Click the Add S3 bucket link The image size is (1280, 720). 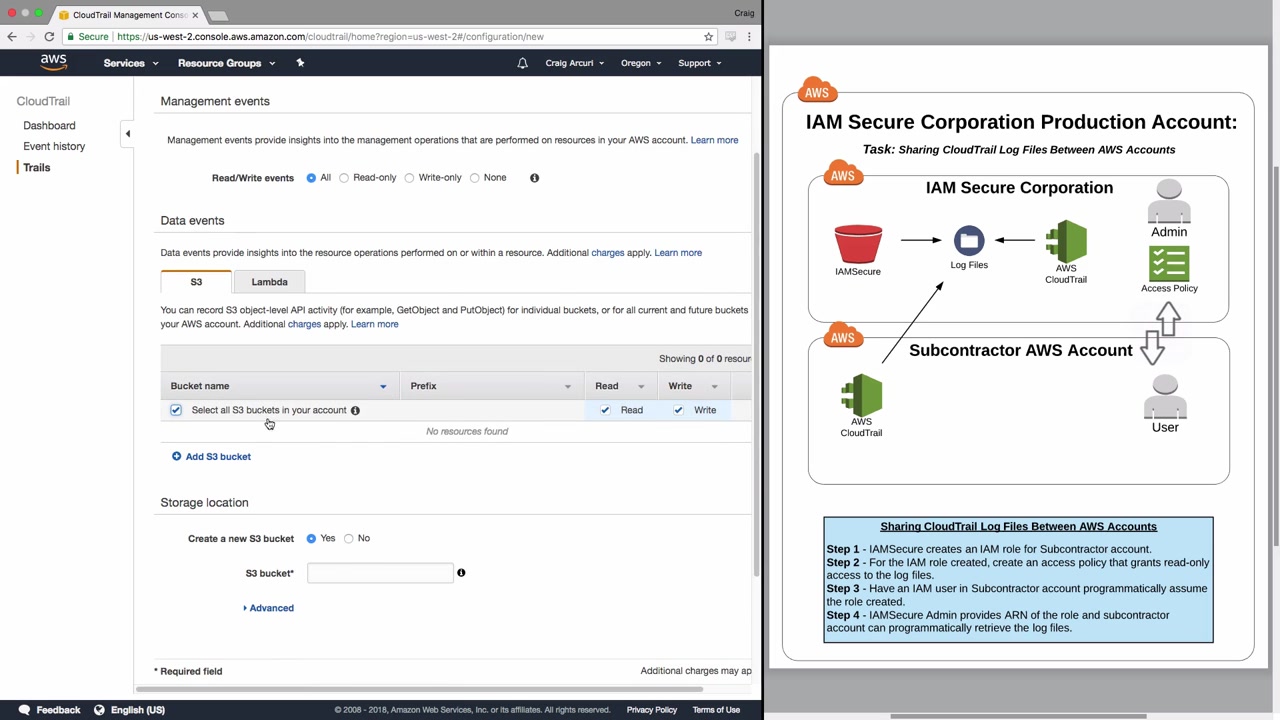tap(218, 457)
